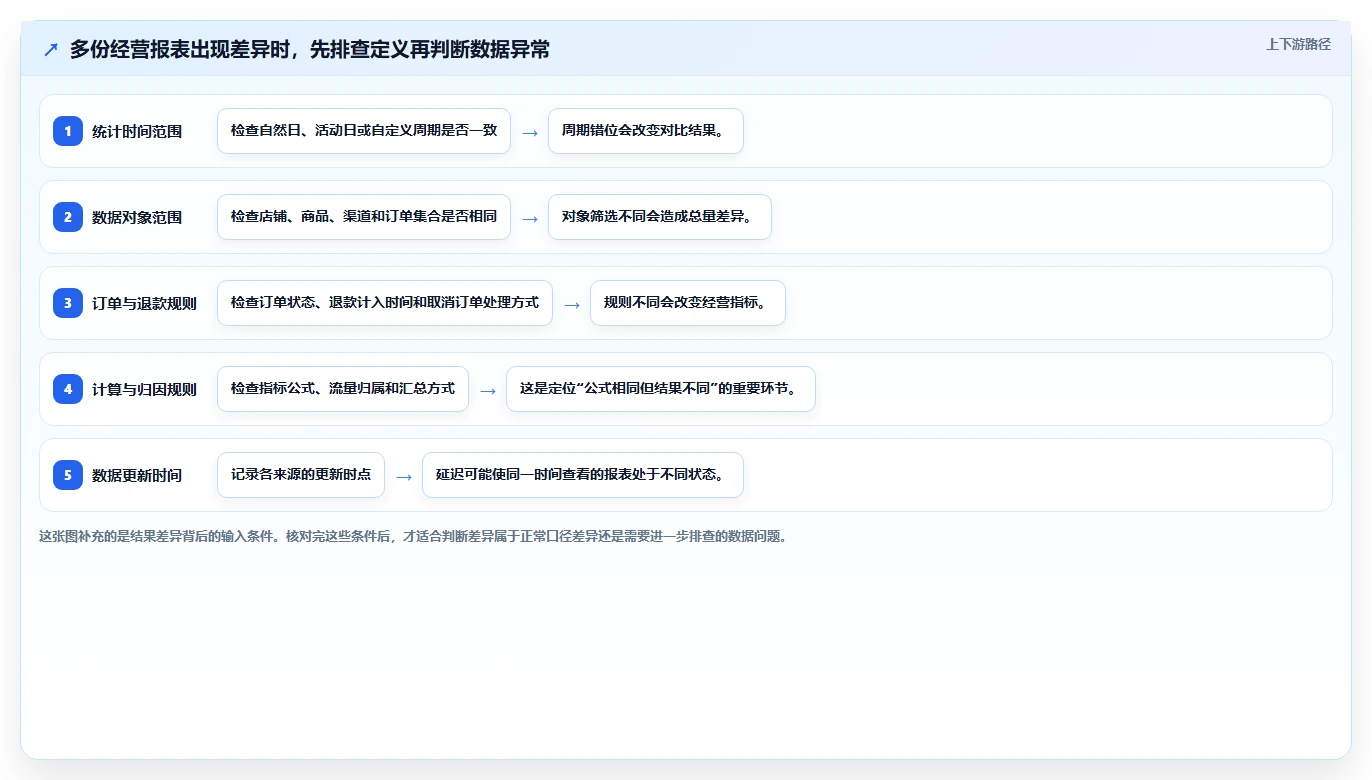Click box 周期错位会改变对比结果
Viewport: 1372px width, 780px height.
pyautogui.click(x=646, y=131)
